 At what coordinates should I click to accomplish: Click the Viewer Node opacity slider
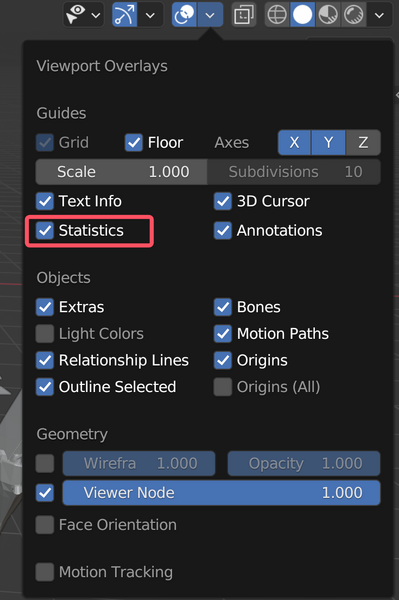tap(221, 492)
